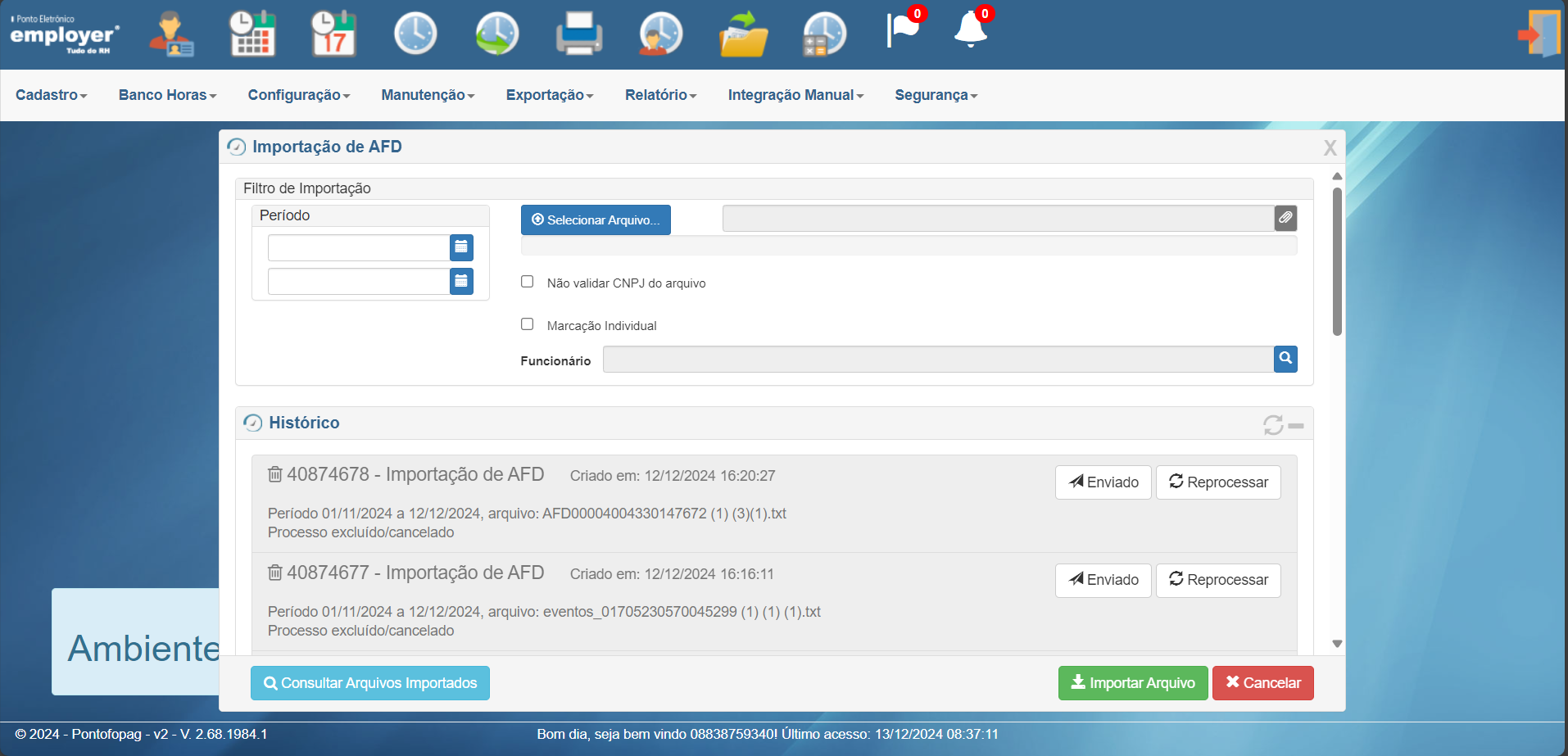
Task: Click Consultar Arquivos Importados
Action: coord(370,683)
